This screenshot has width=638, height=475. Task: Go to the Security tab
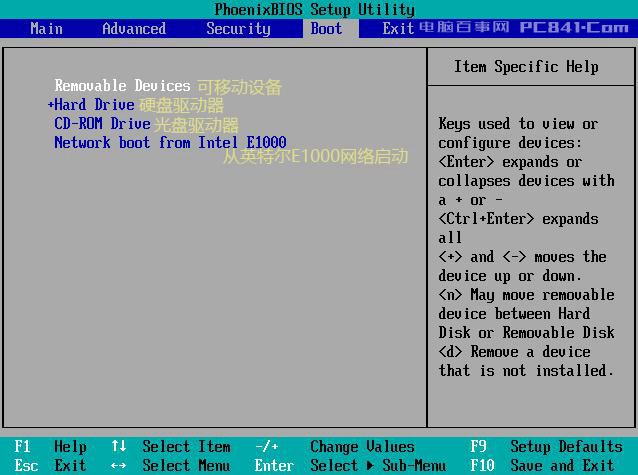point(238,28)
